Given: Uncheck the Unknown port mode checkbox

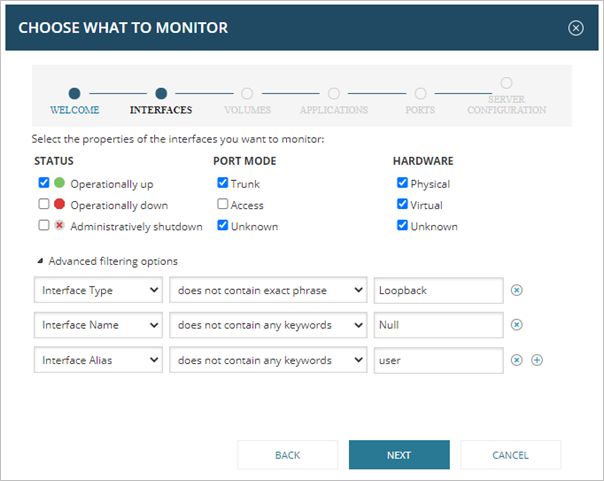Looking at the screenshot, I should coord(223,225).
